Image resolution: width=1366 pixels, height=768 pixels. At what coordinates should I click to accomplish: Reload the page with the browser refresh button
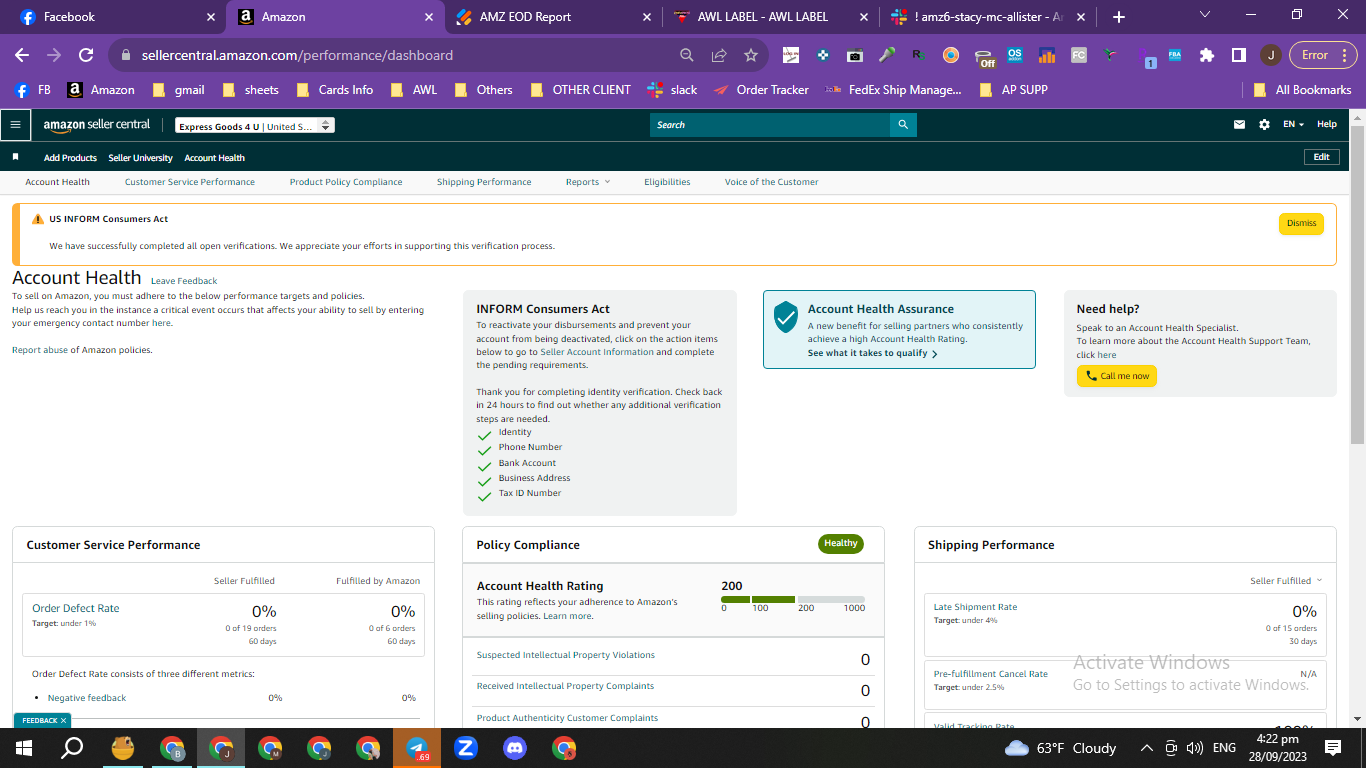pyautogui.click(x=86, y=55)
